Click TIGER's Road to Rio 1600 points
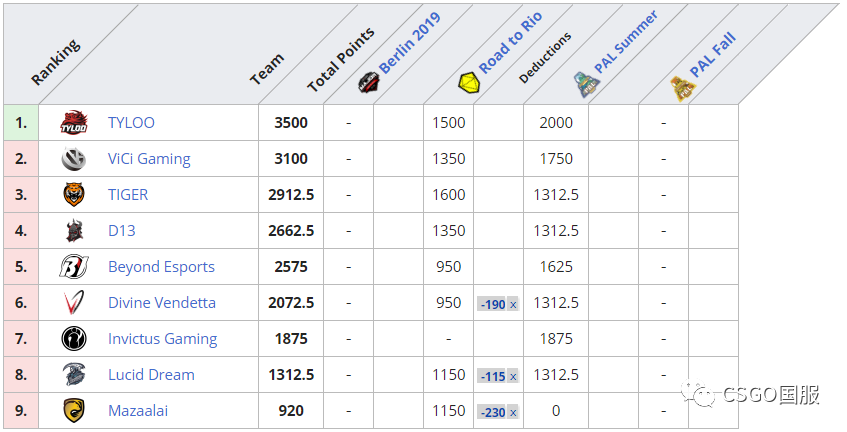Screen dimensions: 847x432 [448, 194]
